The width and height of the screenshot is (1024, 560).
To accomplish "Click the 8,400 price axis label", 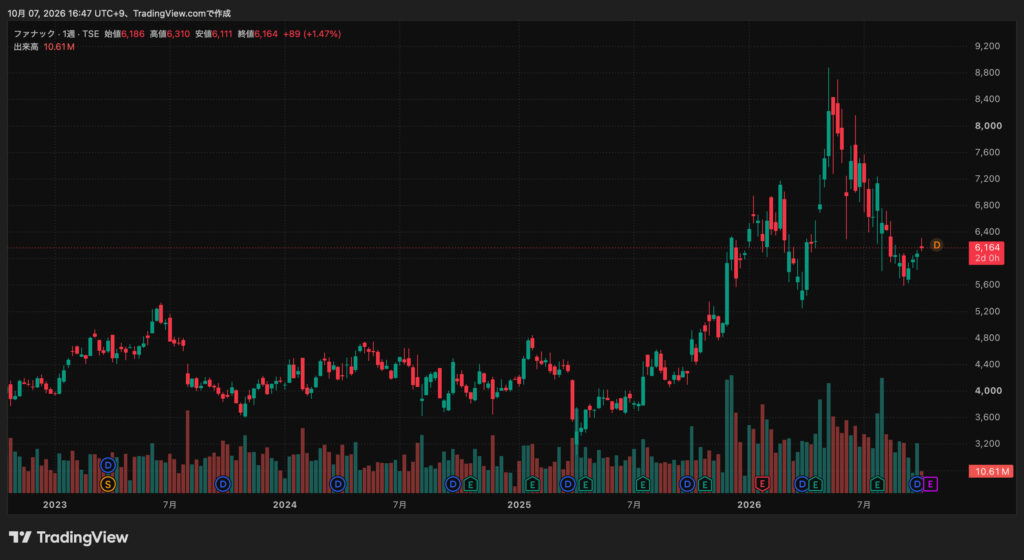I will 987,99.
